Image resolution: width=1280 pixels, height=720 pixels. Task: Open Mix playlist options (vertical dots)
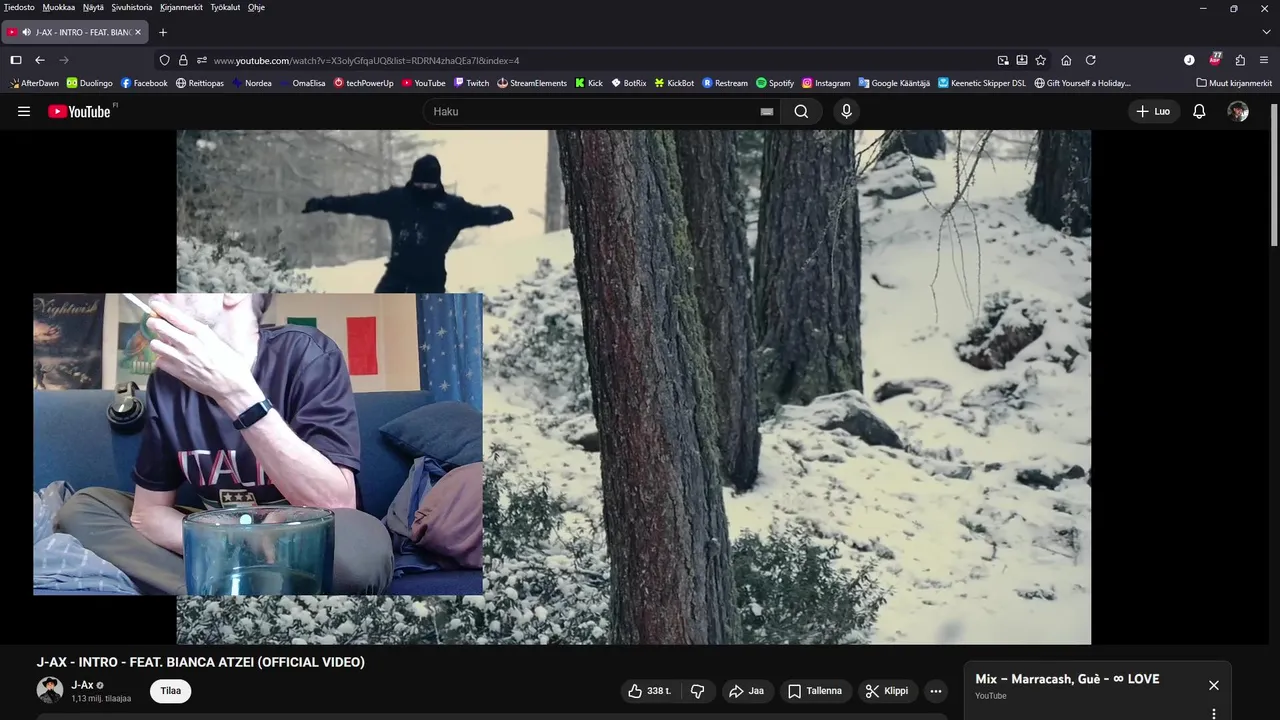tap(1213, 714)
